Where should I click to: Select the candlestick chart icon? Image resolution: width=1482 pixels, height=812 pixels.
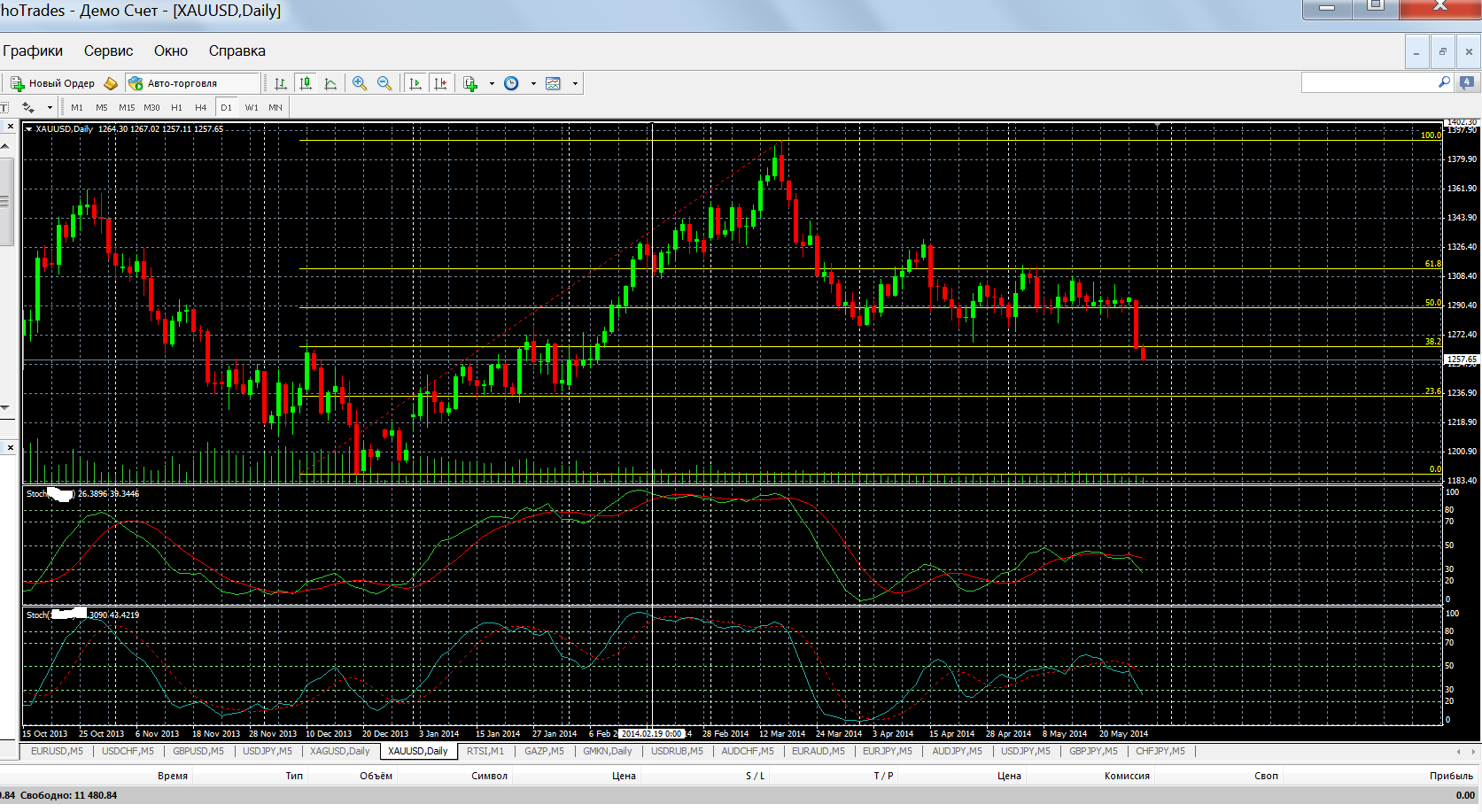[306, 83]
